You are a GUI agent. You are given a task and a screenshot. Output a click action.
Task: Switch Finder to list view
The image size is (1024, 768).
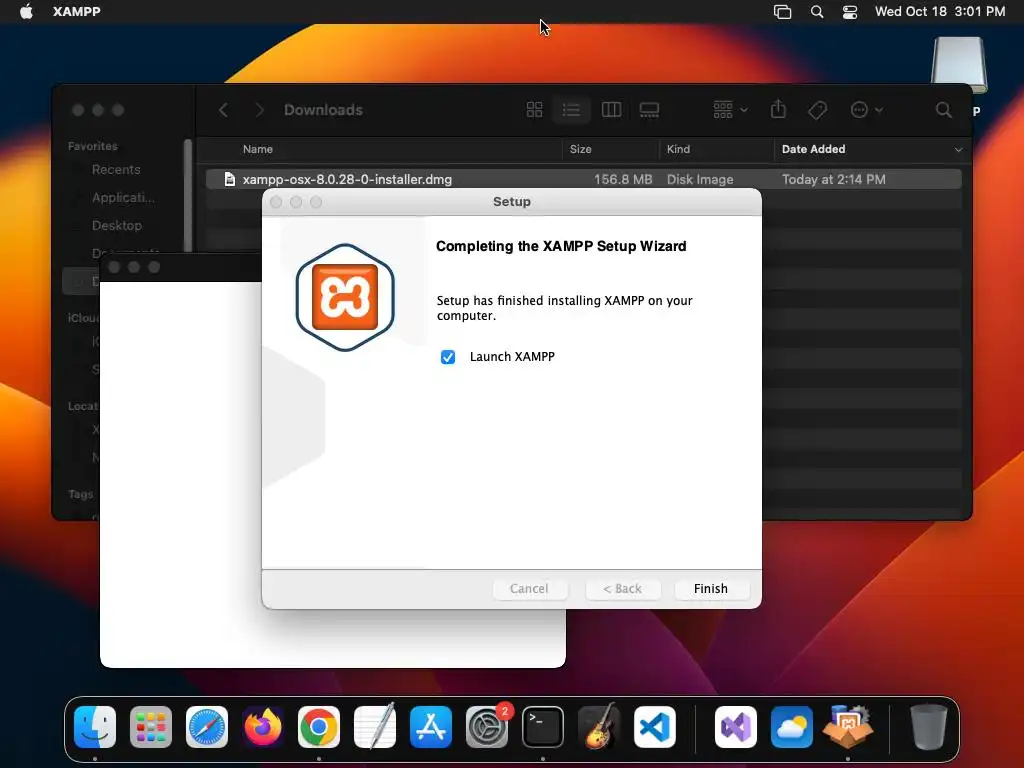click(571, 110)
